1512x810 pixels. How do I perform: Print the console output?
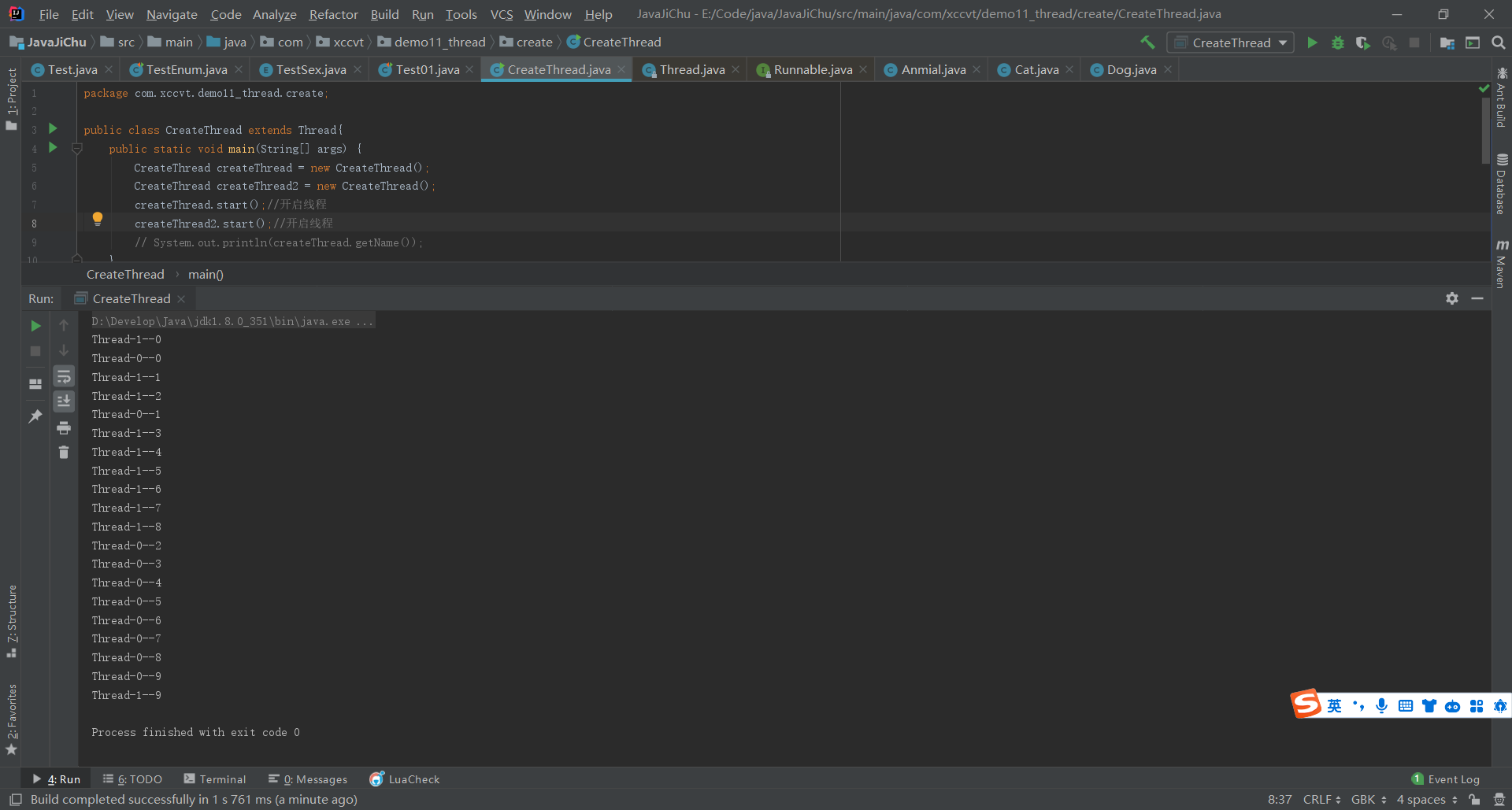coord(64,427)
